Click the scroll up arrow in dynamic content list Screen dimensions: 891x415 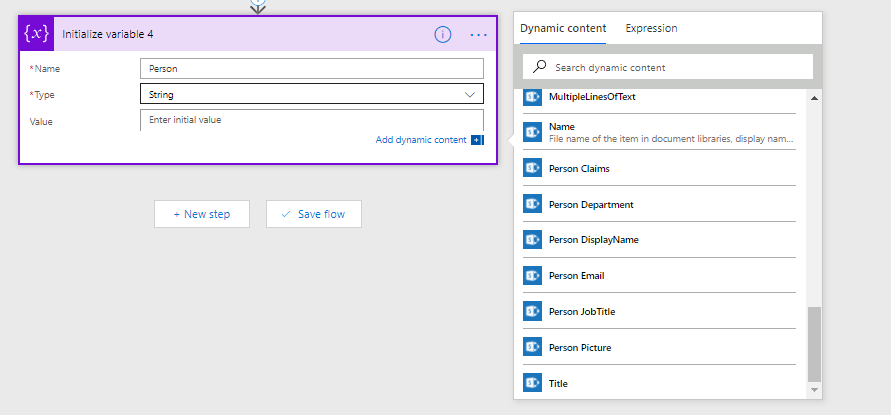pos(814,98)
